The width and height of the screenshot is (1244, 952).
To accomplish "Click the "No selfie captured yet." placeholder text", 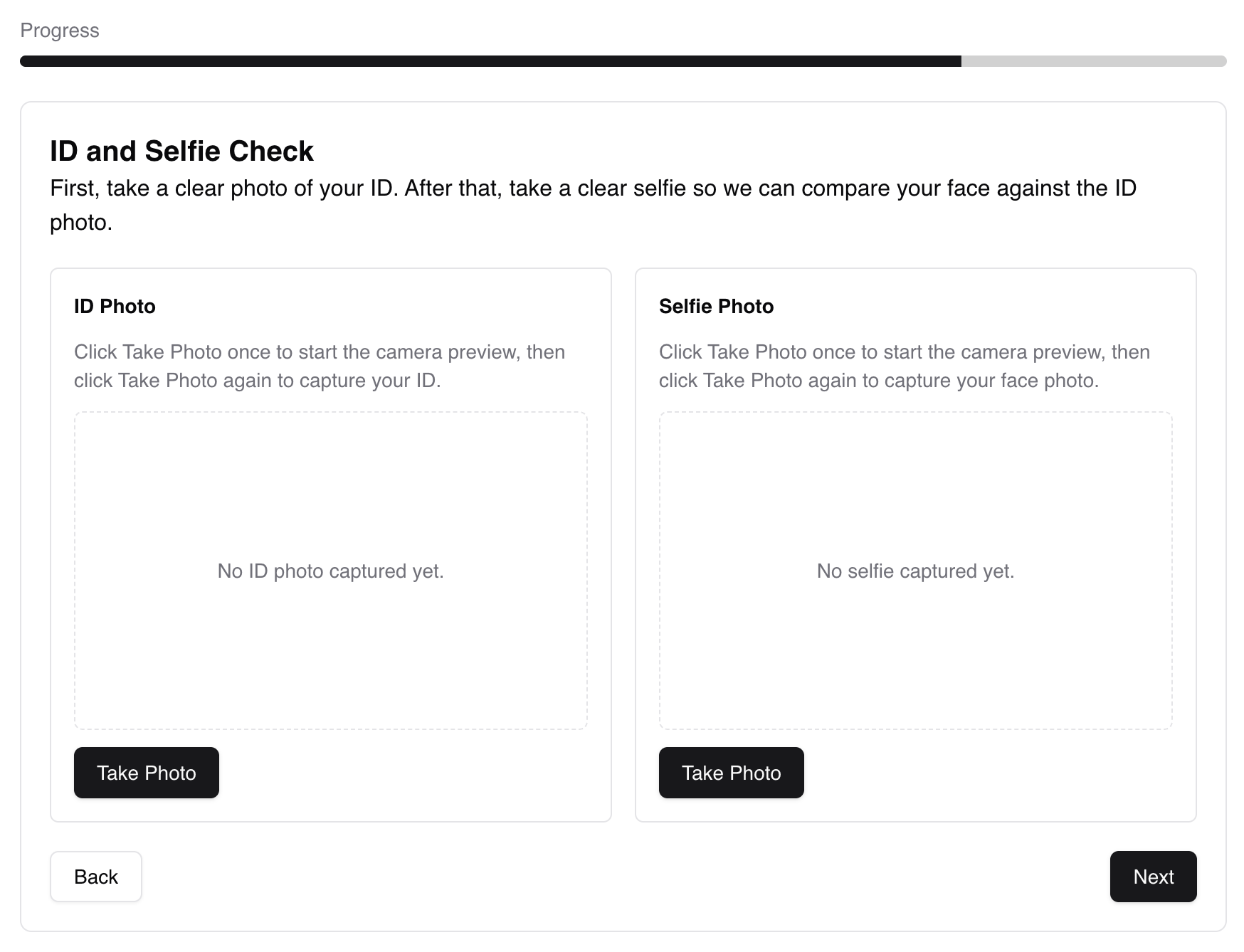I will pos(916,571).
